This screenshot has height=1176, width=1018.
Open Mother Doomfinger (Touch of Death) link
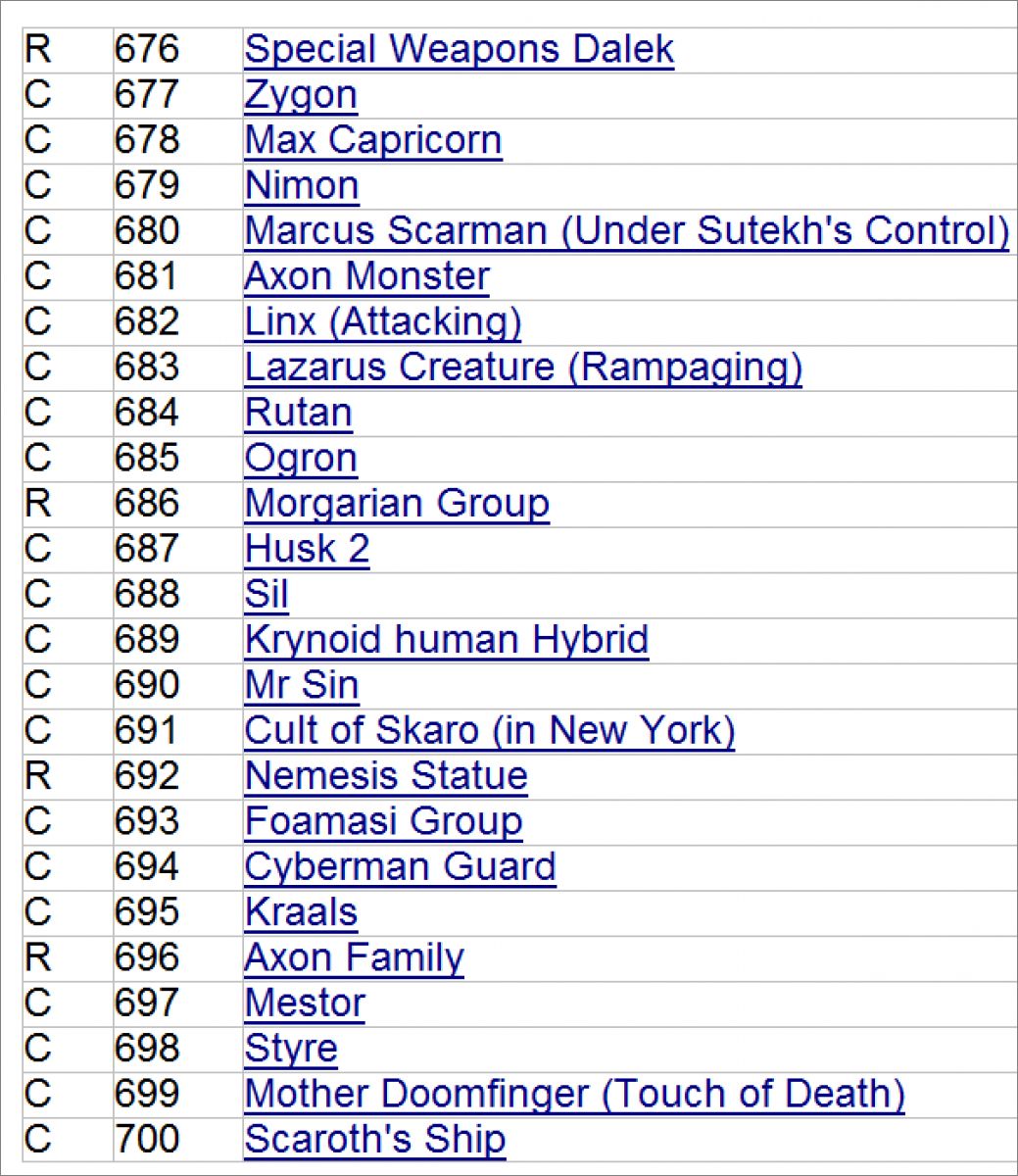[x=574, y=1094]
